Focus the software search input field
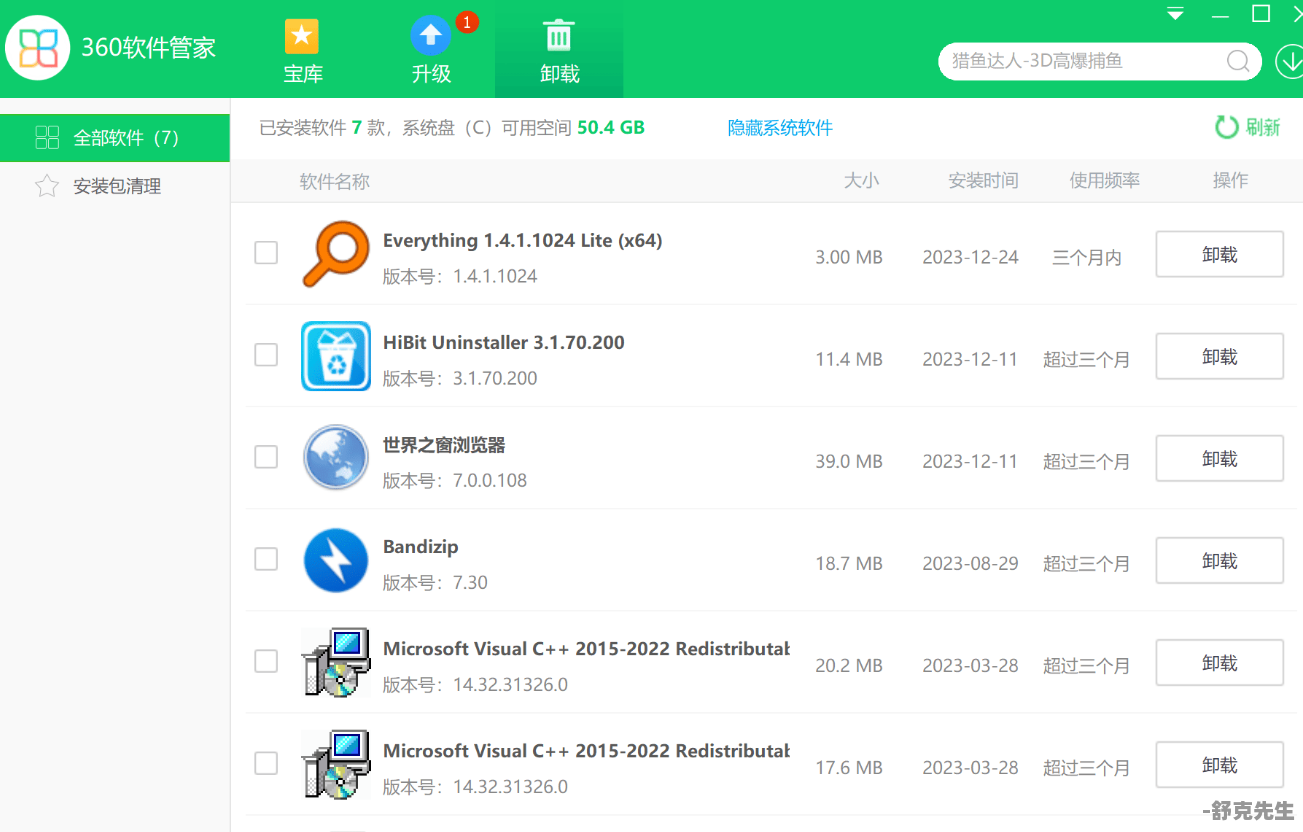Image resolution: width=1303 pixels, height=832 pixels. point(1080,61)
